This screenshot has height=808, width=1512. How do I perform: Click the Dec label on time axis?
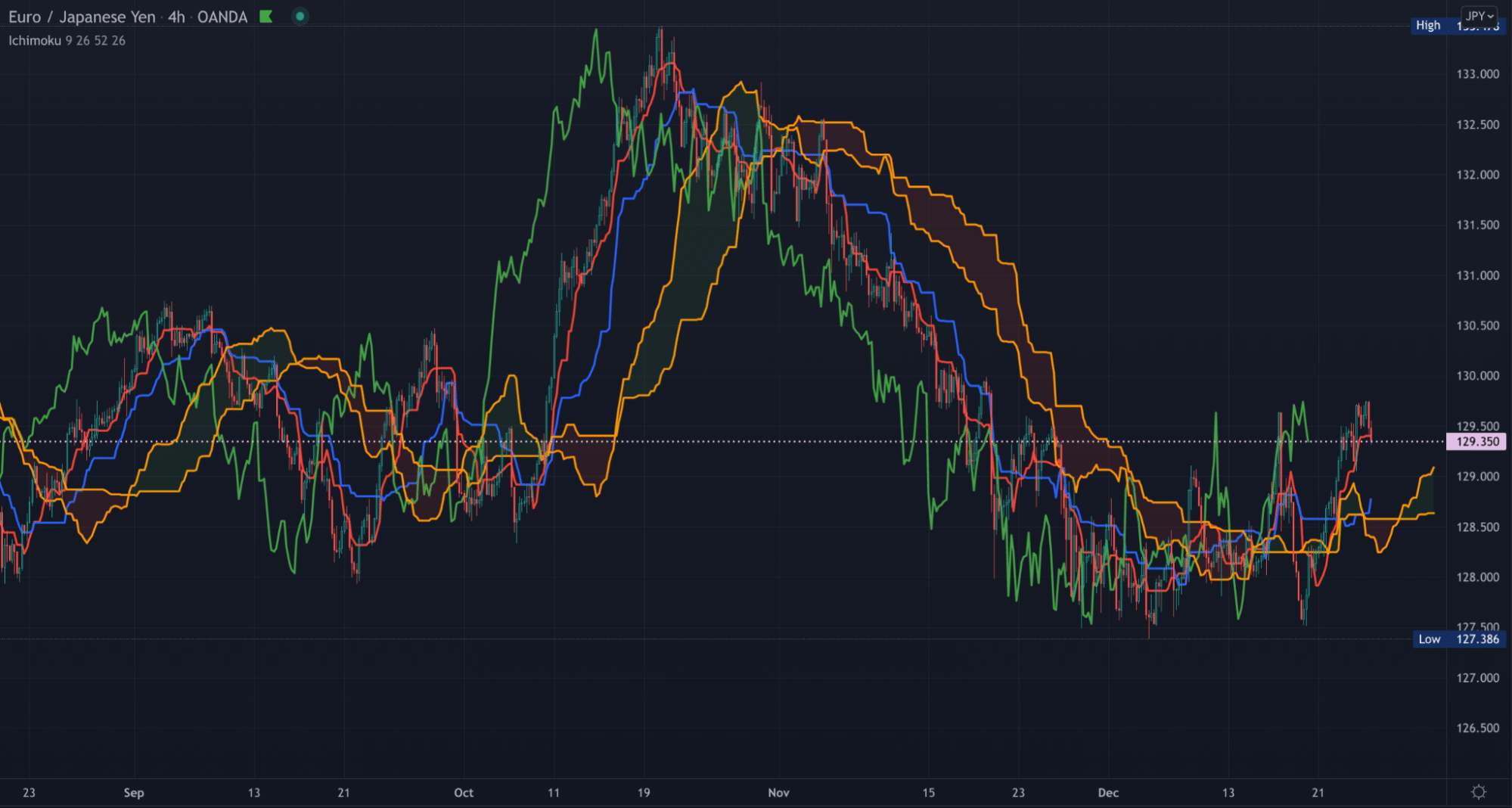click(1108, 793)
